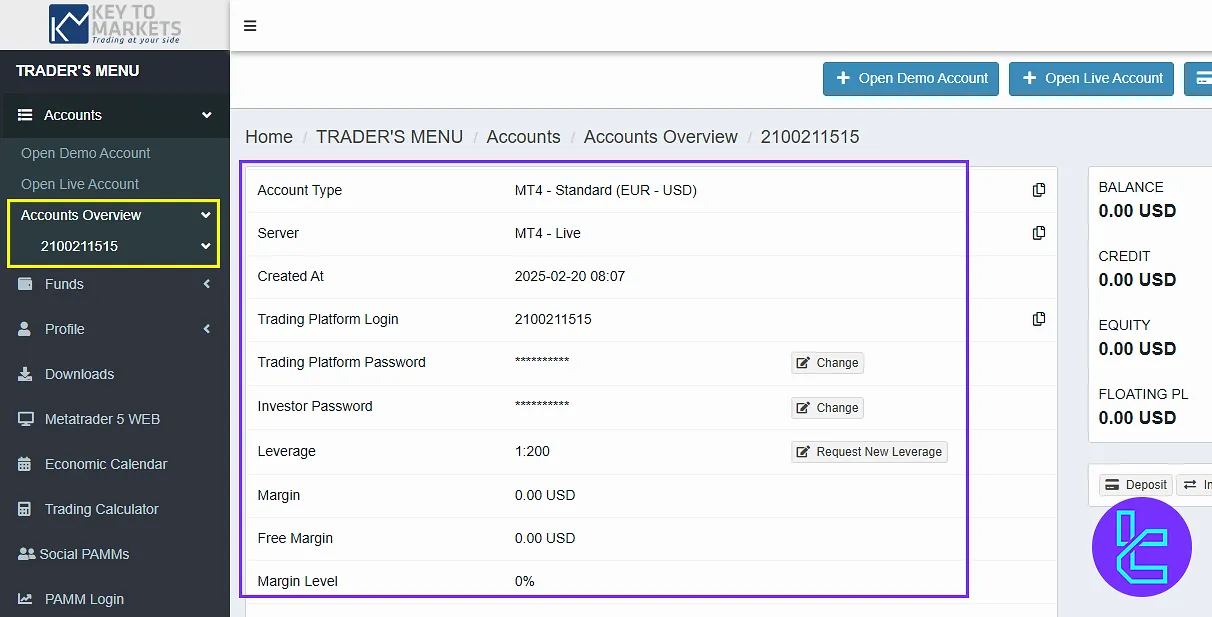
Task: Select the 2100211515 login value in table
Action: pos(553,319)
